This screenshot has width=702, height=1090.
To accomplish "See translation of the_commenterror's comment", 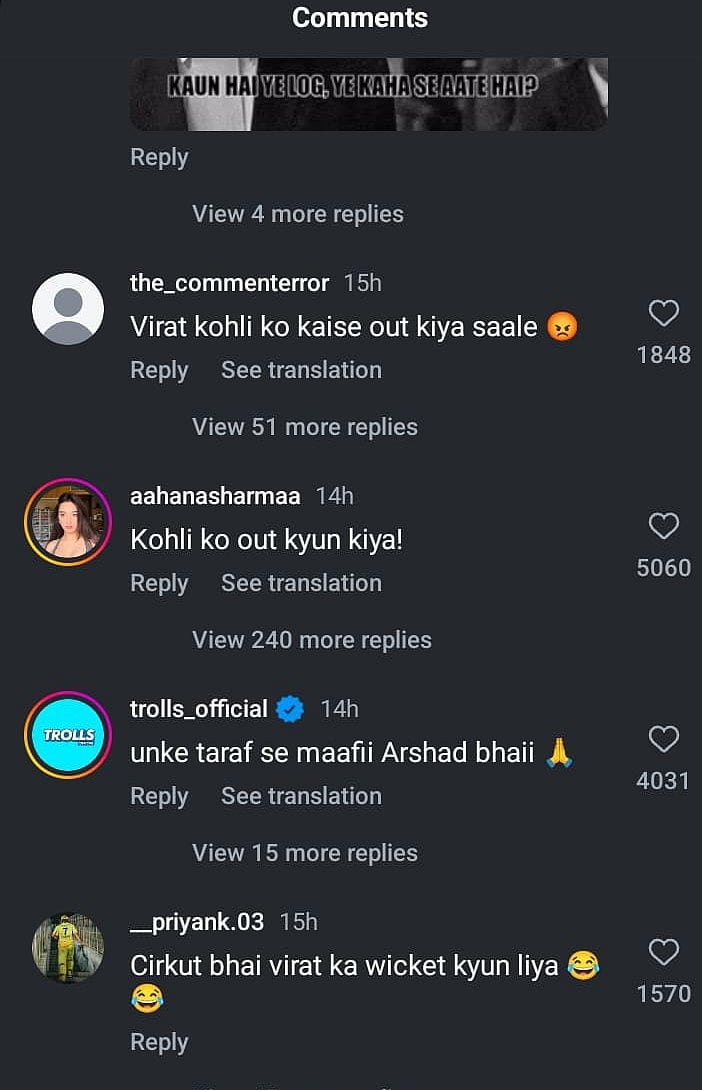I will 301,370.
